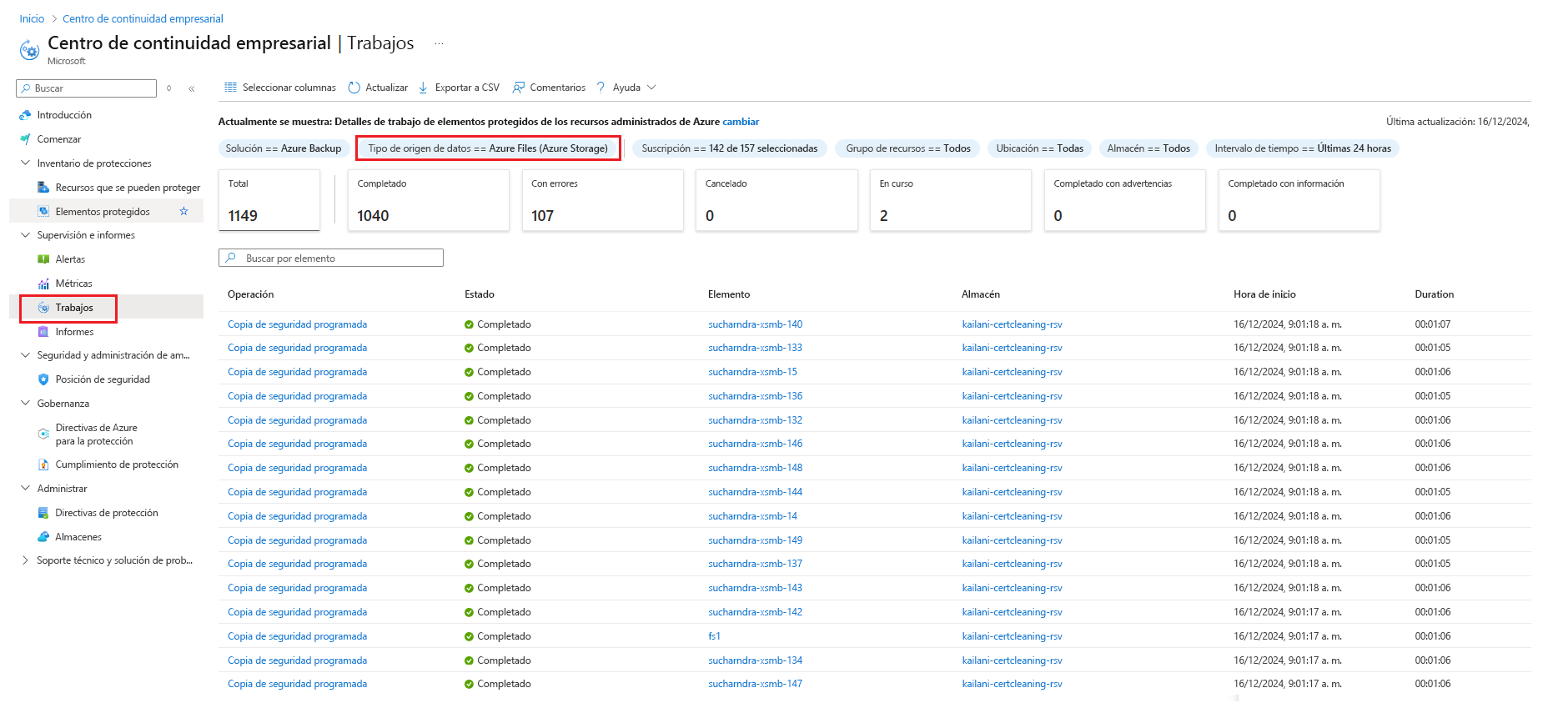Open kailani-certcleaning-rsv vault in xsmb-136 row
This screenshot has height=703, width=1568.
click(x=1012, y=396)
